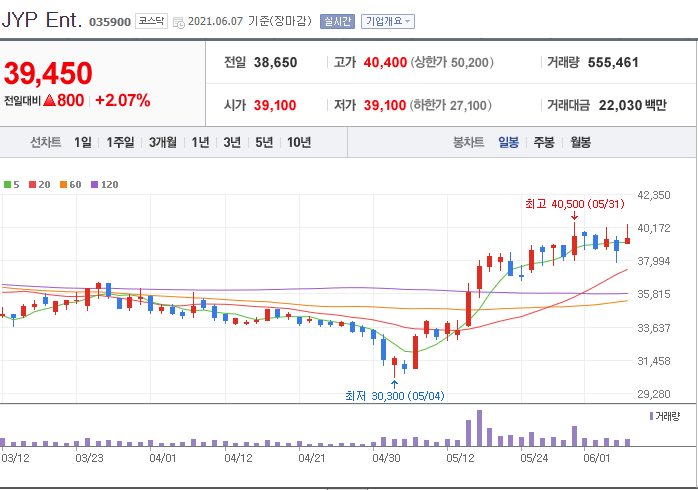Click the orange 60-day moving average swatch
The image size is (698, 490).
coord(63,184)
